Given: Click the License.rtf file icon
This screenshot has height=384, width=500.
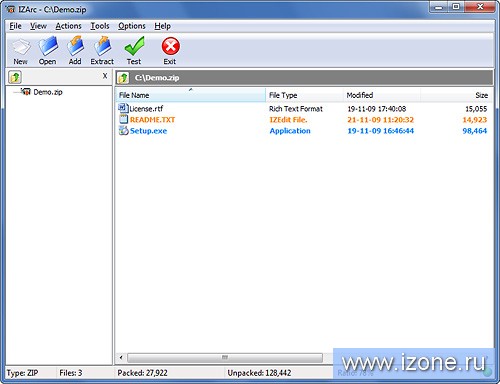Looking at the screenshot, I should pyautogui.click(x=123, y=108).
